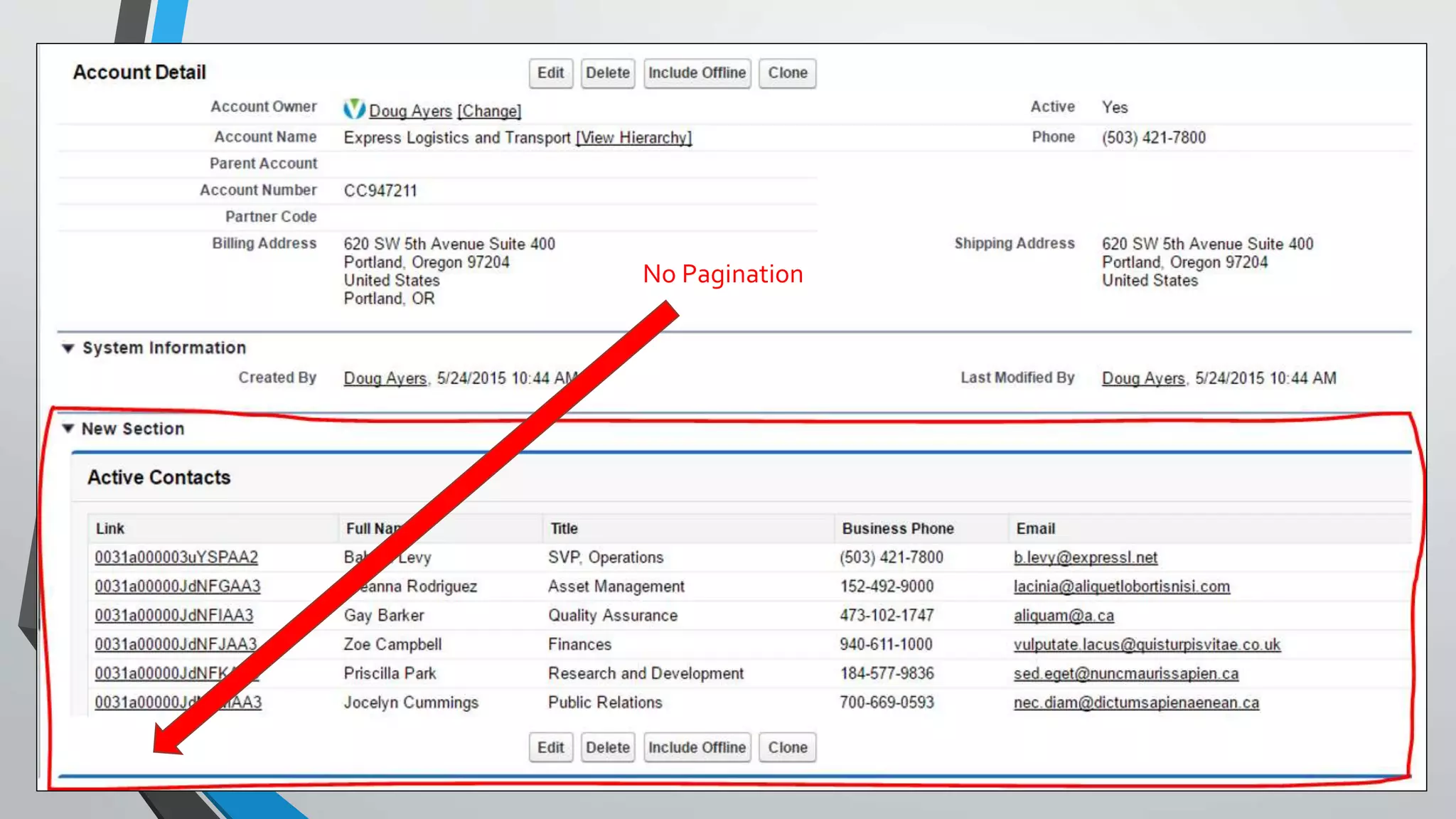The width and height of the screenshot is (1456, 819).
Task: Click the Email column header
Action: click(x=1035, y=529)
